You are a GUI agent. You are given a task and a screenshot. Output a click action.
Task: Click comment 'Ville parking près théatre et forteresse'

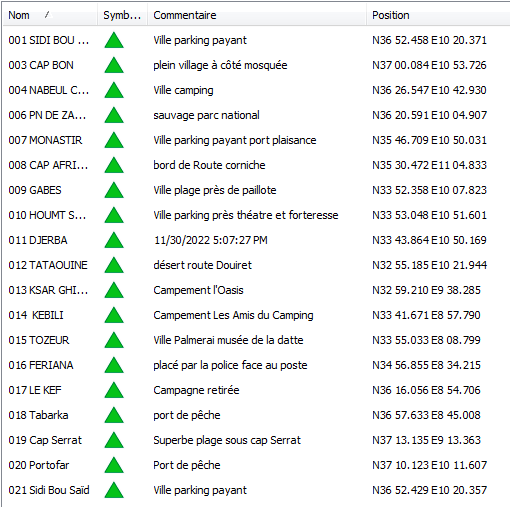246,215
